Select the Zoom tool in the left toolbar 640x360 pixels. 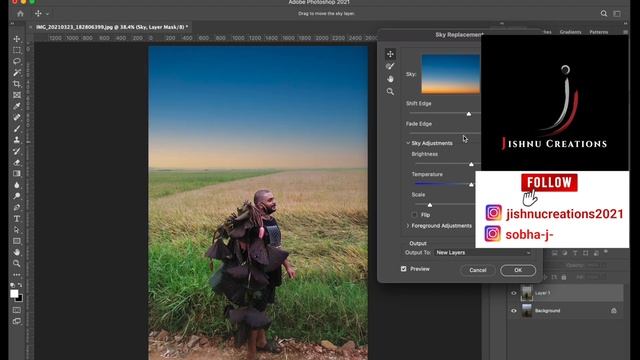pyautogui.click(x=17, y=263)
